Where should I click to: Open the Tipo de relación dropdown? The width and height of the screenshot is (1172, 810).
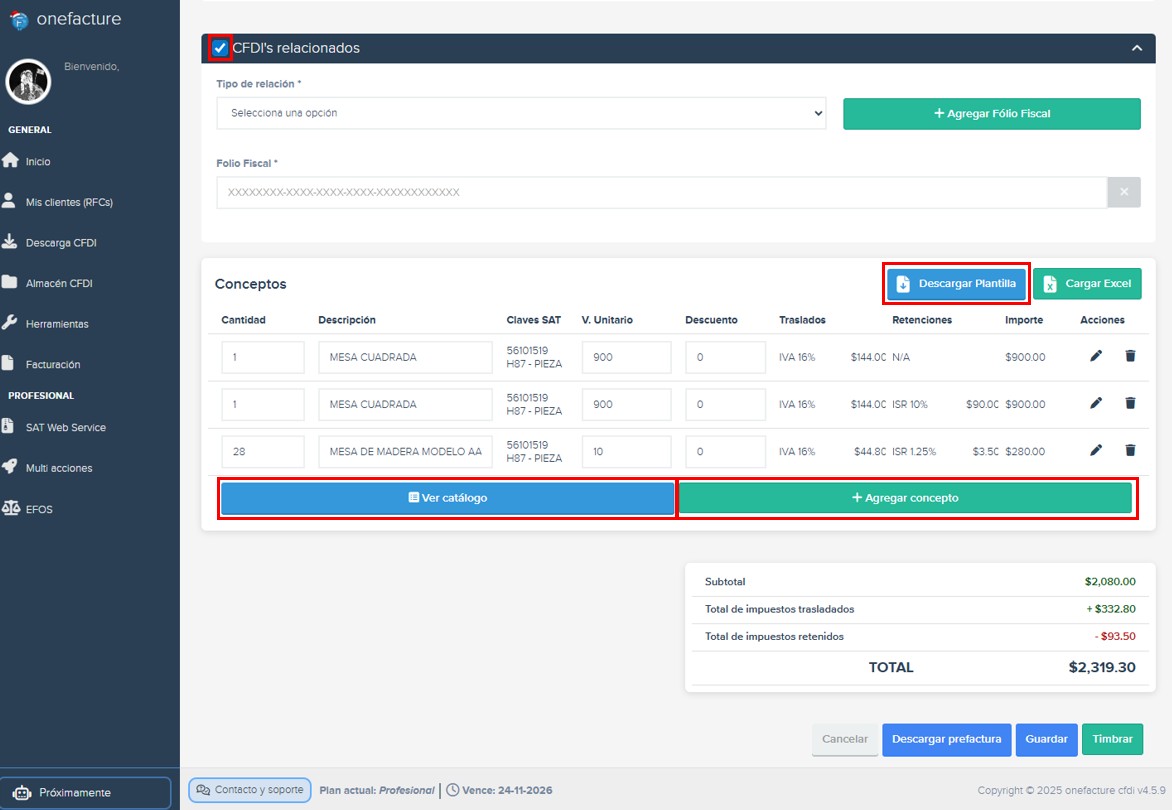521,114
